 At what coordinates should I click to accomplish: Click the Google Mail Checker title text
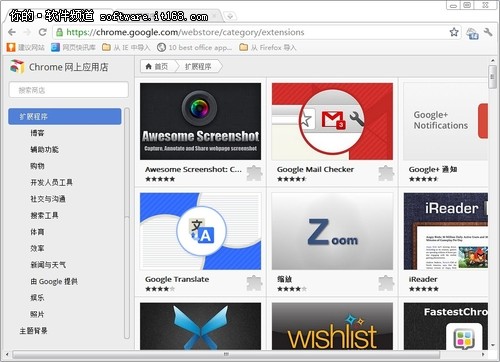[x=315, y=169]
